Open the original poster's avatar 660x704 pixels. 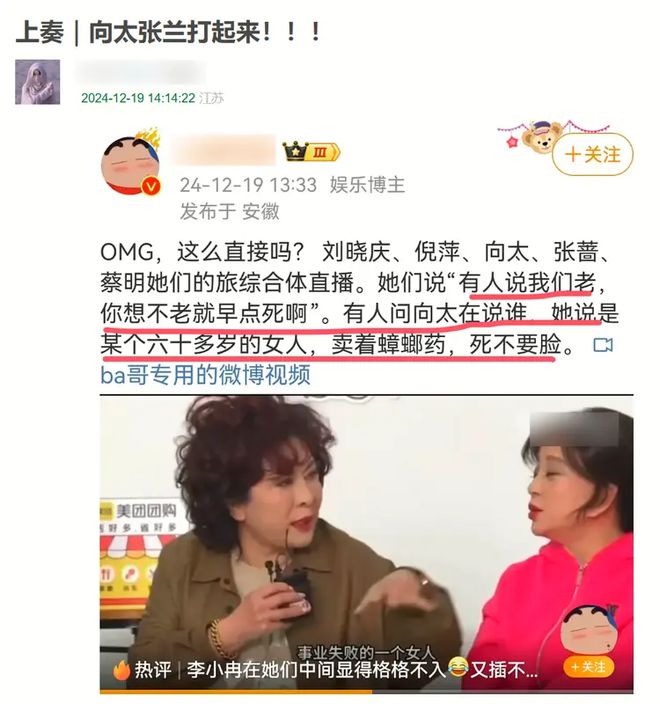click(130, 162)
